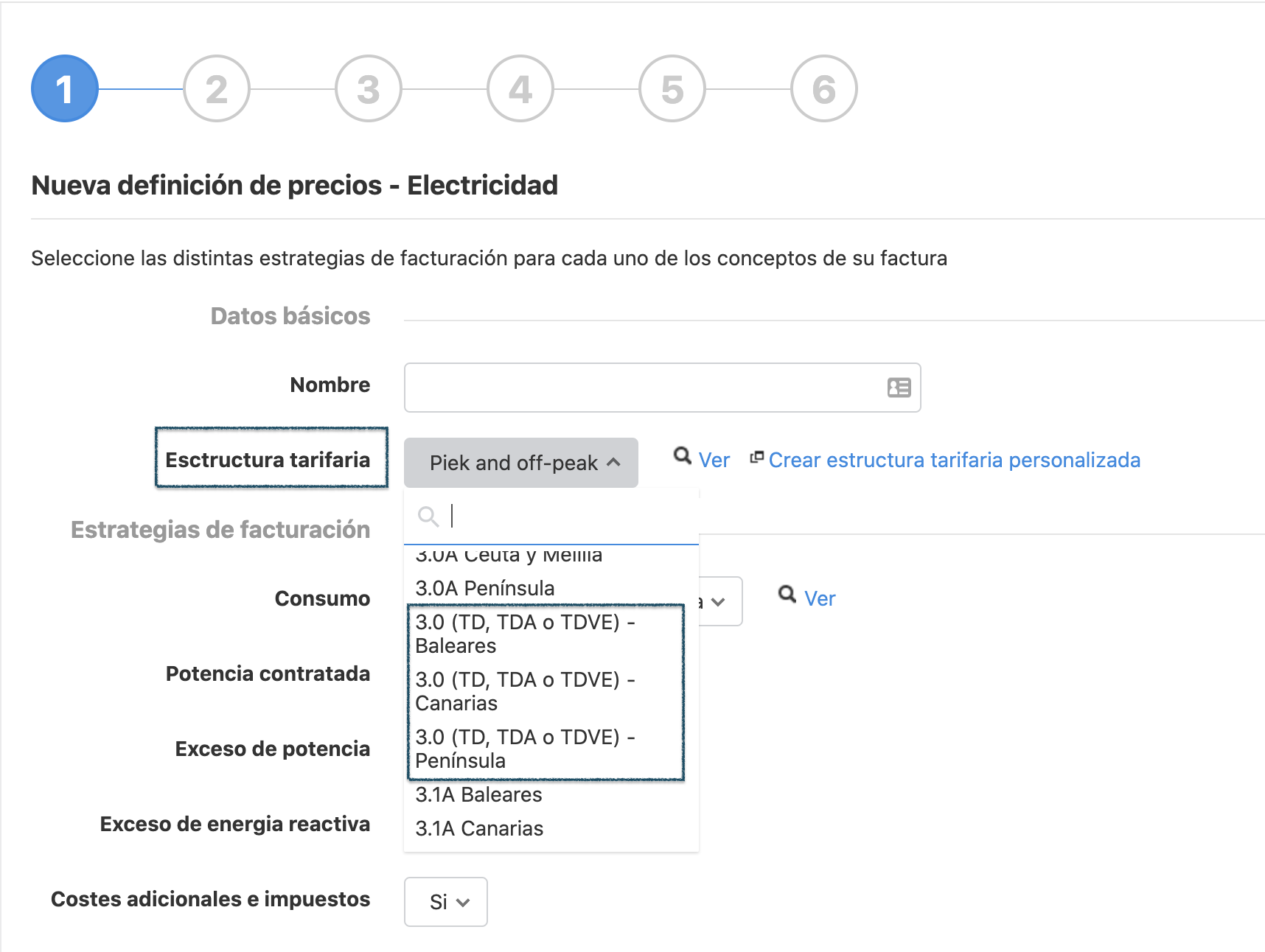Select wizard step 1 circle
1265x952 pixels.
point(65,88)
